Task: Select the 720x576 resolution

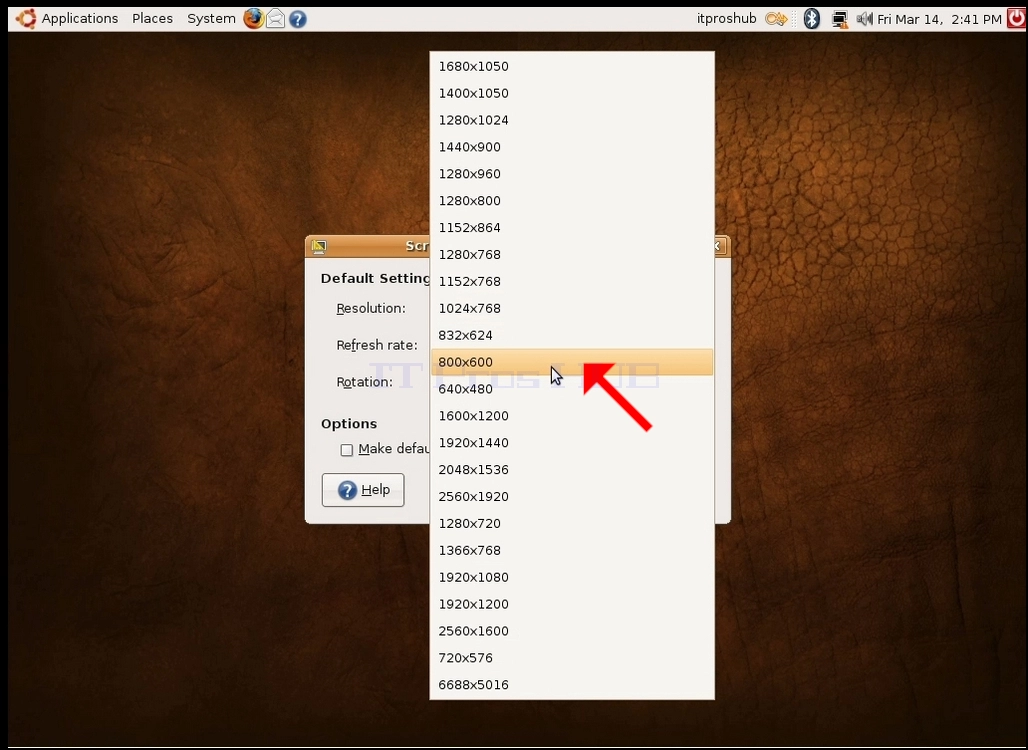Action: [x=572, y=658]
